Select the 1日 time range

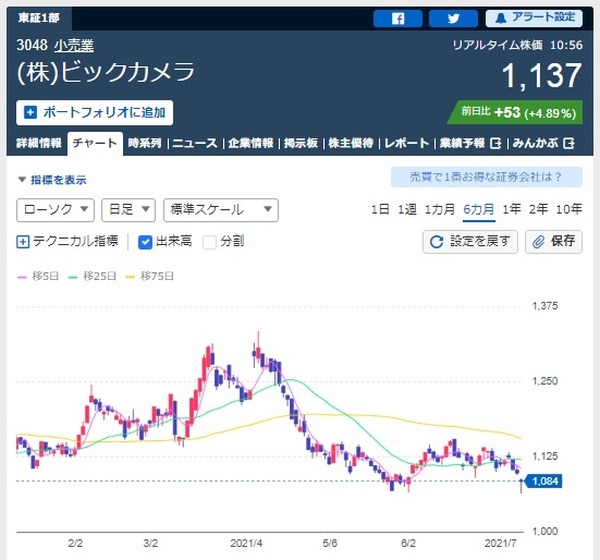[x=380, y=209]
